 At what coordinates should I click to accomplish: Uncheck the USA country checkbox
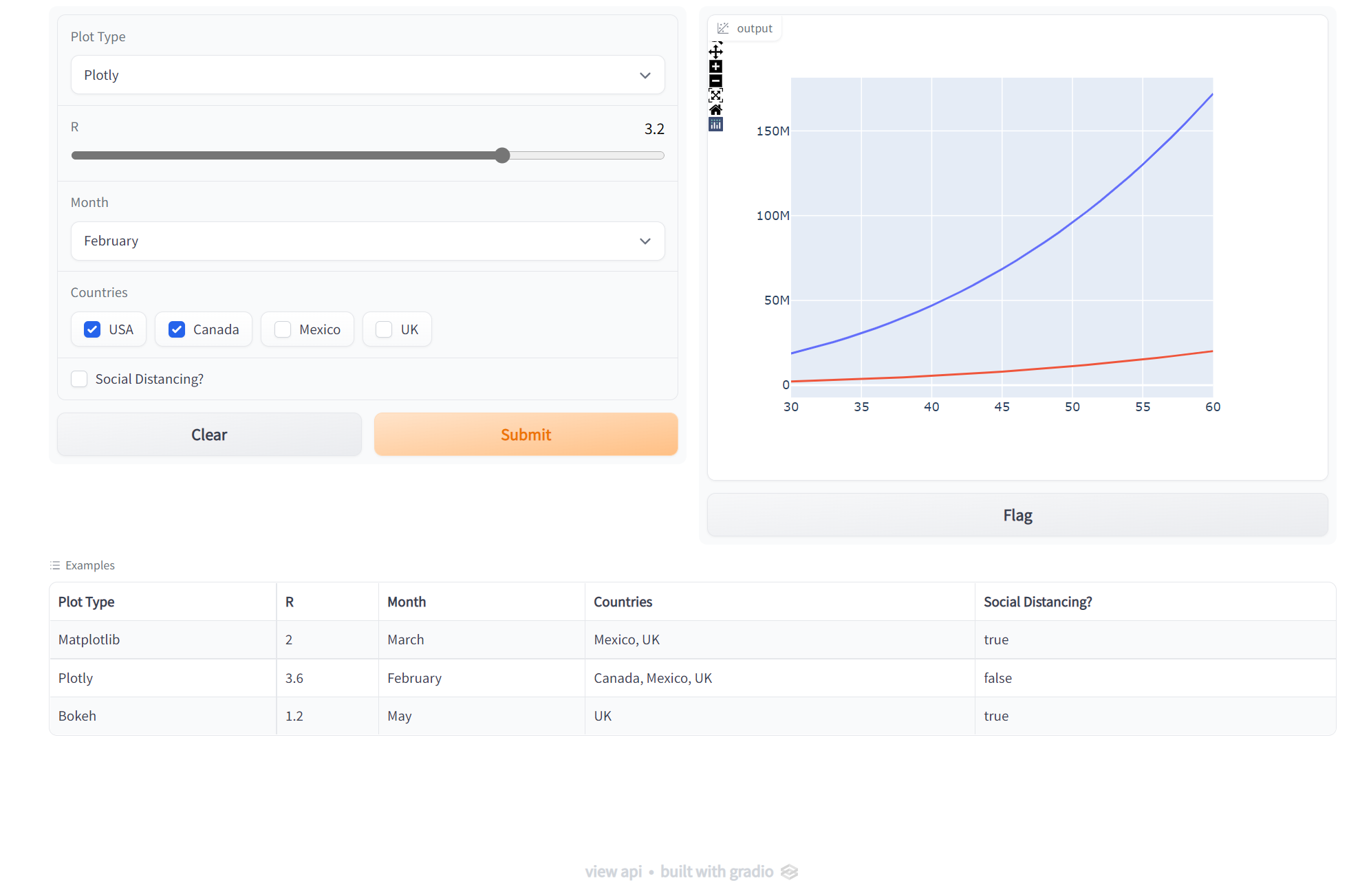pos(92,329)
